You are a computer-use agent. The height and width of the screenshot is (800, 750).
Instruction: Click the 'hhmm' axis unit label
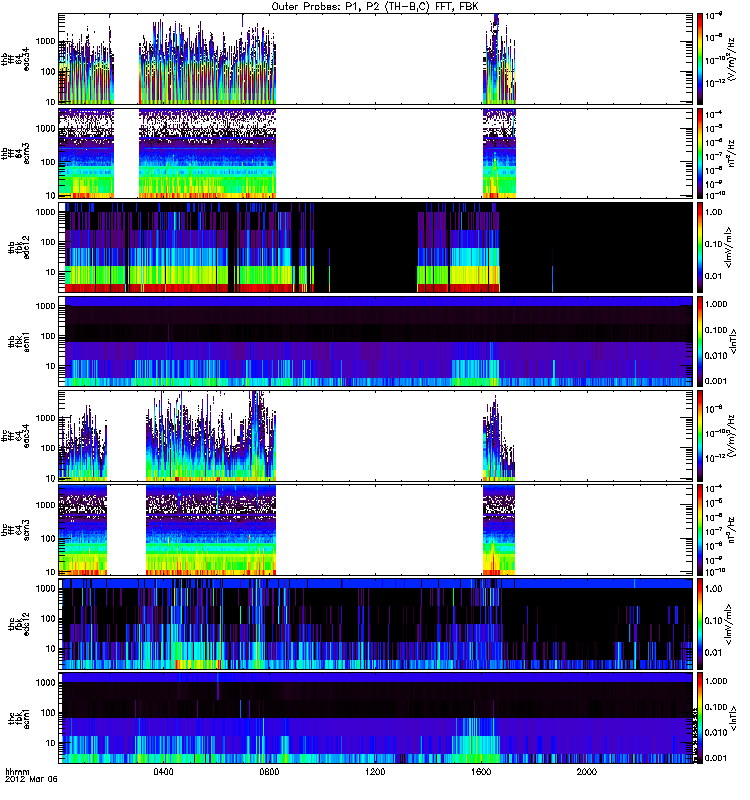[x=17, y=771]
